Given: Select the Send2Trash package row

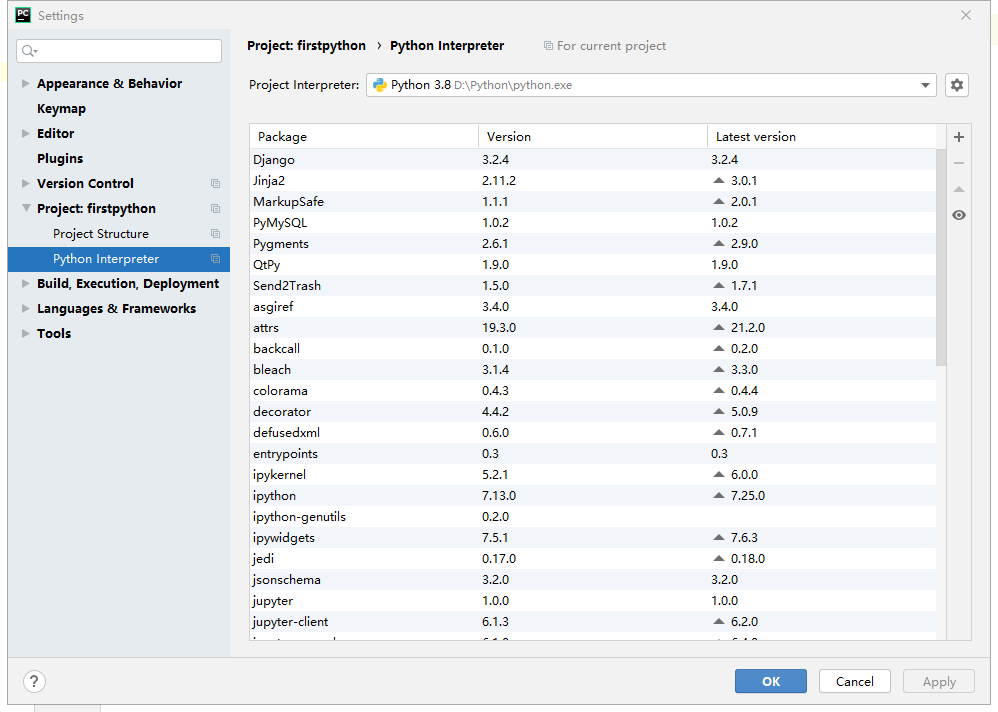Looking at the screenshot, I should tap(593, 286).
